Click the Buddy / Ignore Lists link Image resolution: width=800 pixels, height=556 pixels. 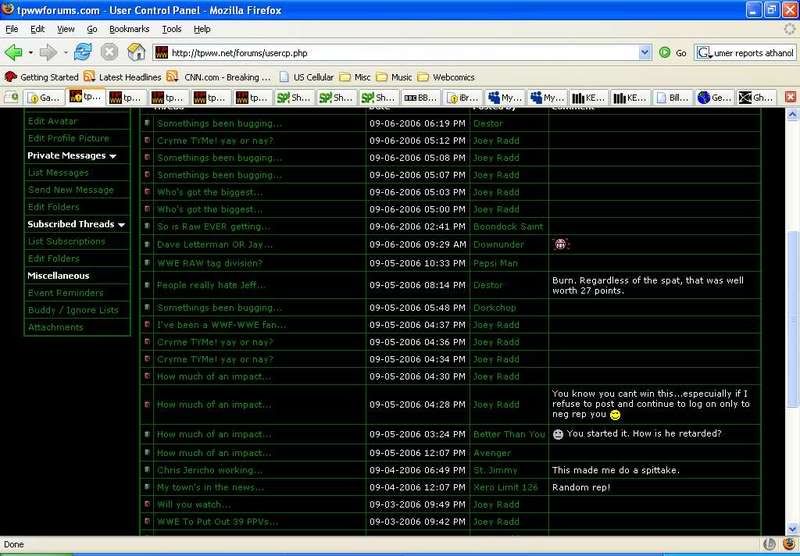tap(73, 310)
